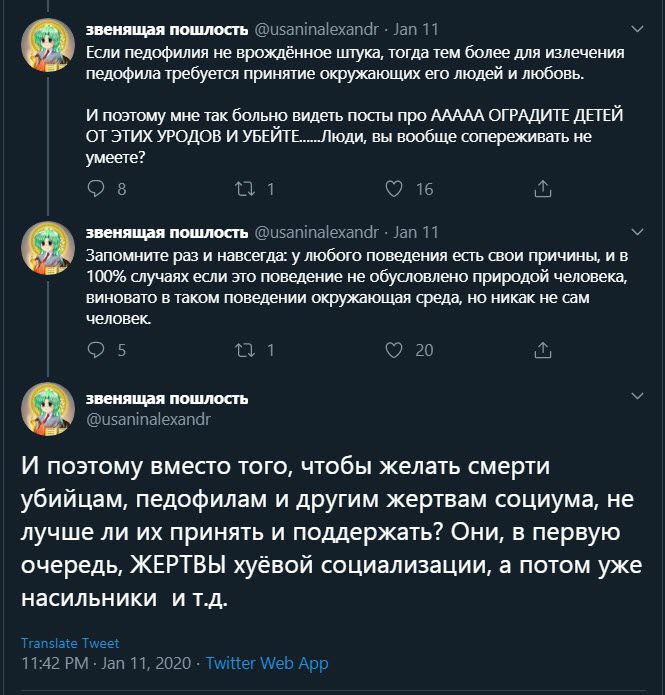The image size is (665, 695).
Task: Like the second tweet with 20 likes
Action: pos(394,350)
